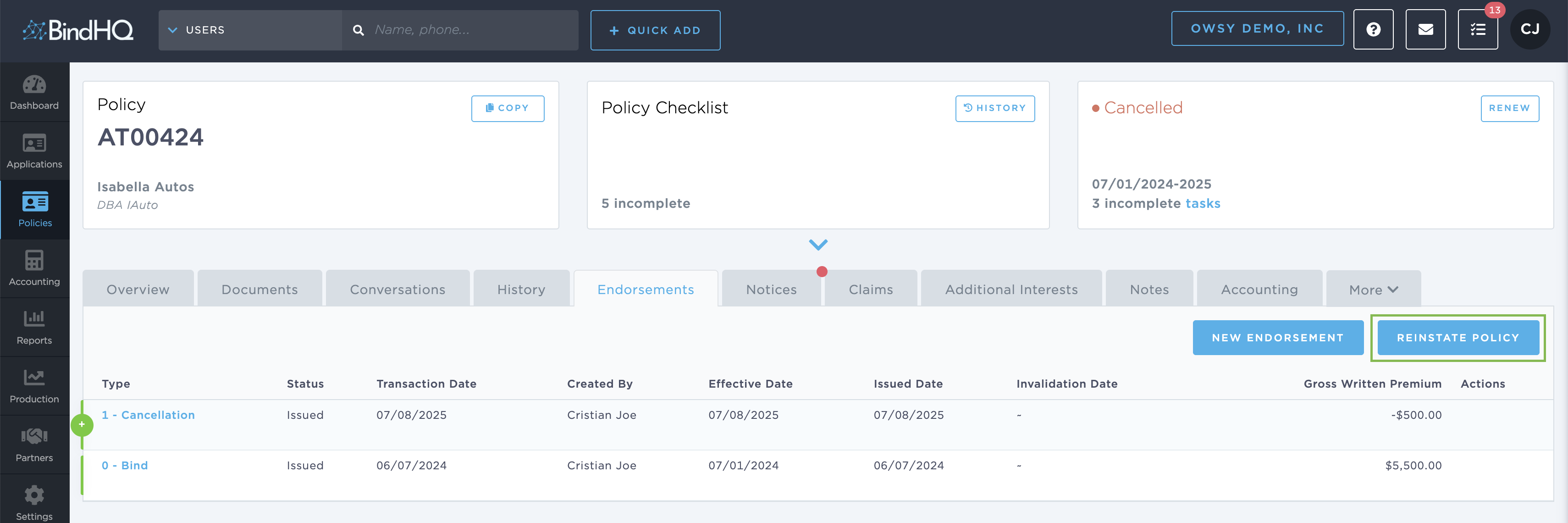1568x523 pixels.
Task: Switch to the Notices tab
Action: (771, 290)
